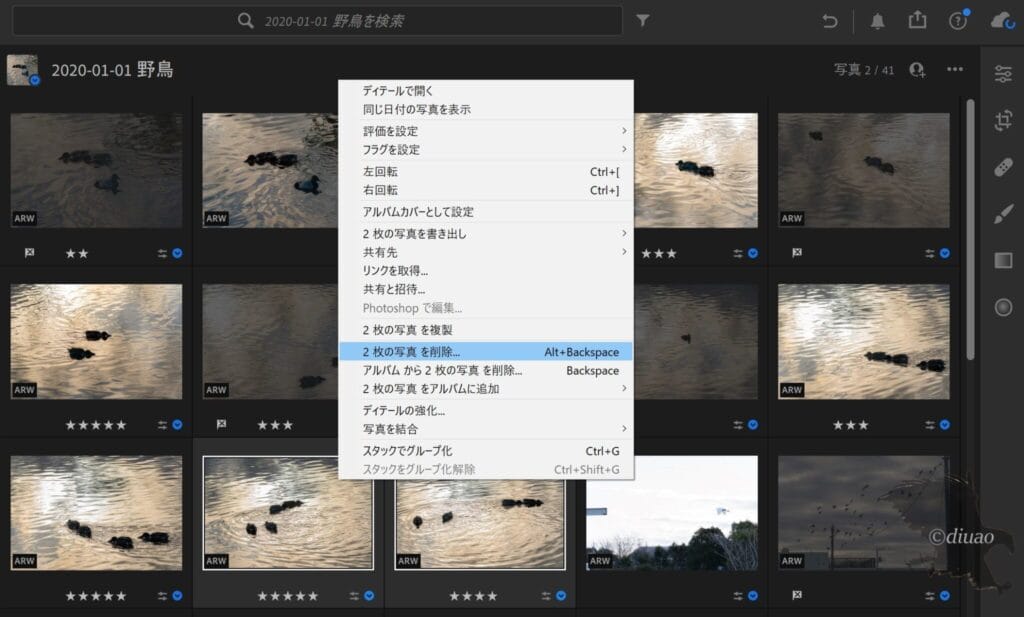Select bottom-left five-star ducks thumbnail
This screenshot has height=617, width=1024.
pyautogui.click(x=96, y=513)
